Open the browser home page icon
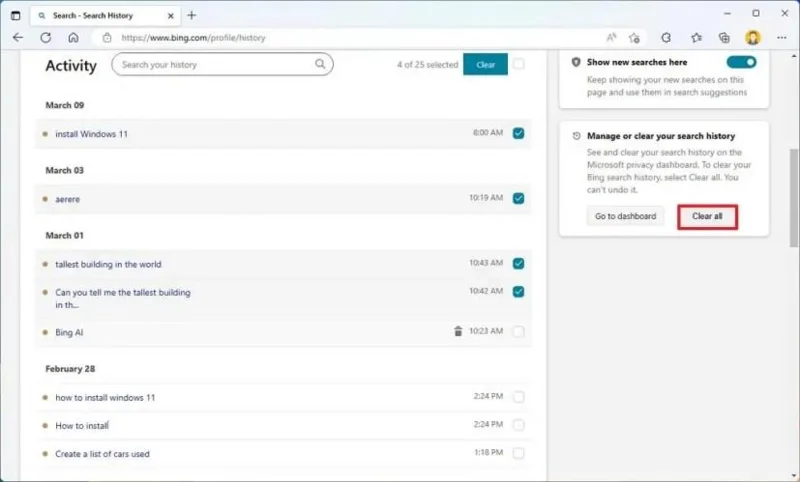Screen dimensions: 800x482 click(73, 38)
